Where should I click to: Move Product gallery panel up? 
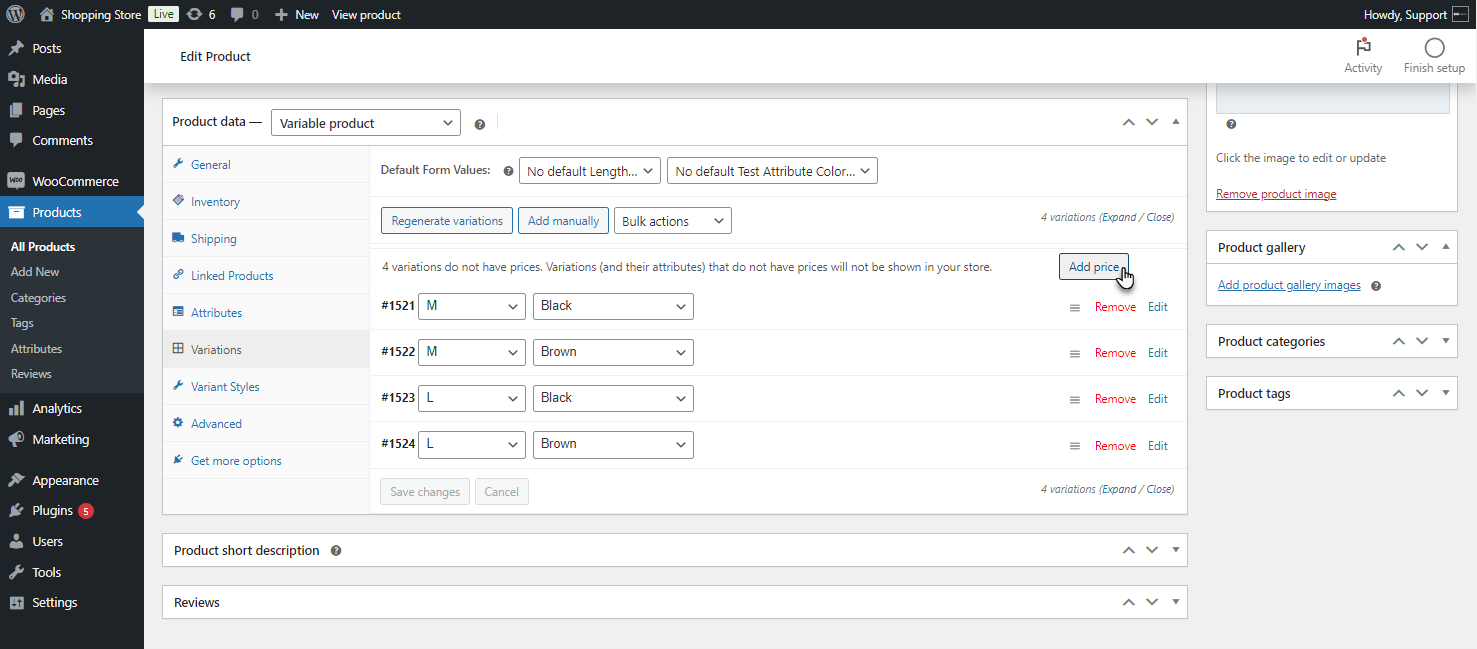pyautogui.click(x=1399, y=247)
